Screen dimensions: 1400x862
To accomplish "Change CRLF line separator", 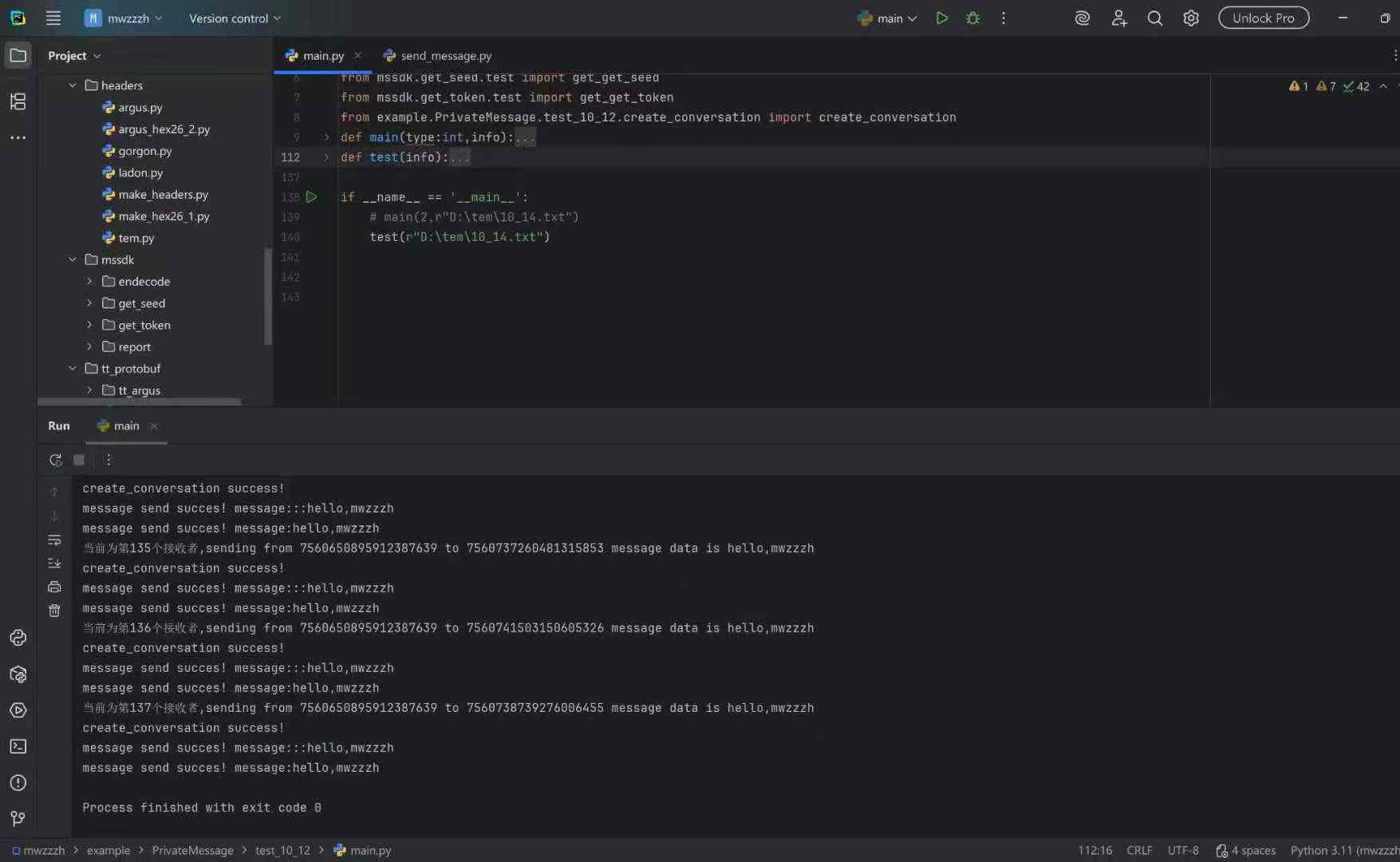I will click(x=1139, y=851).
